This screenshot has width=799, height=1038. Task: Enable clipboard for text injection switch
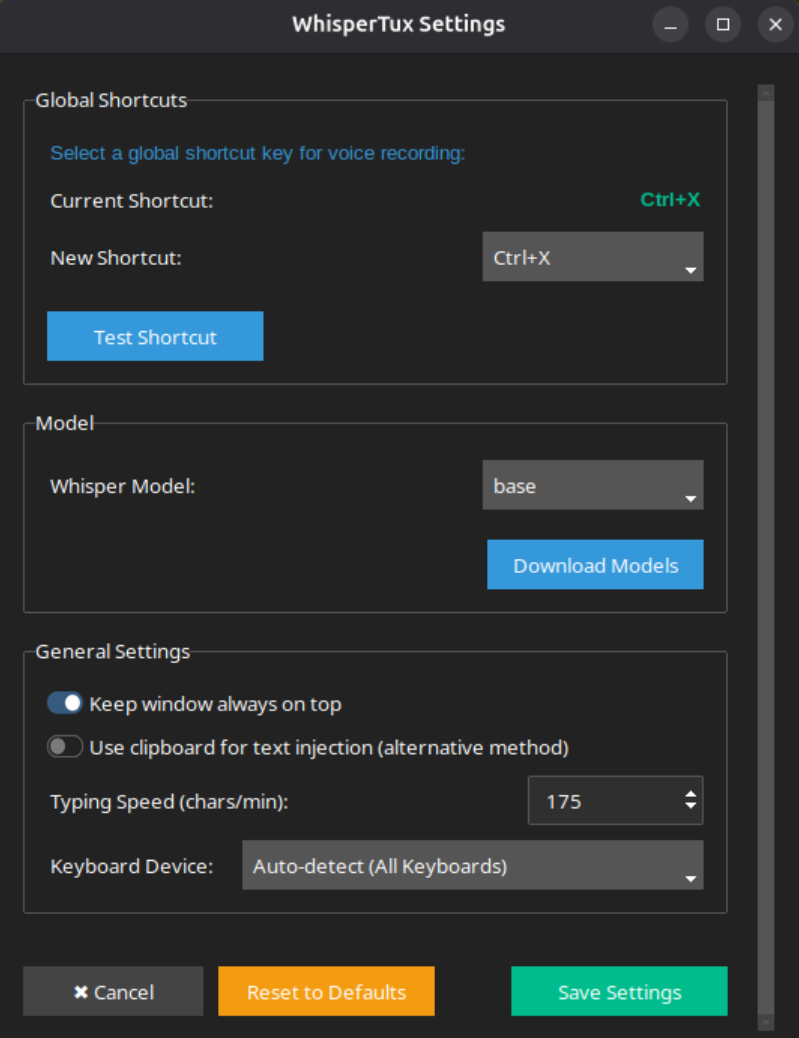pos(65,747)
